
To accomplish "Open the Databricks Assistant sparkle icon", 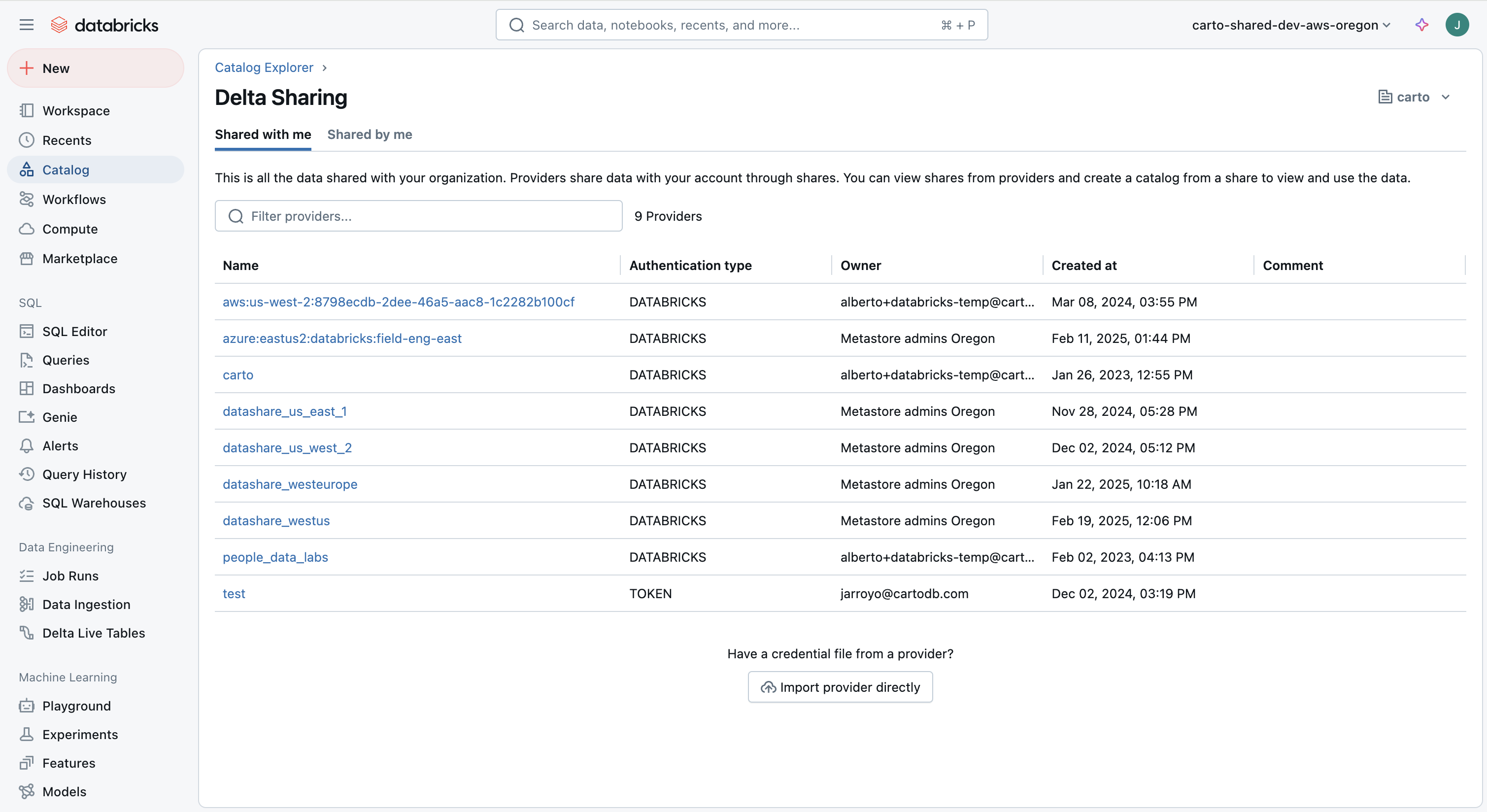I will click(x=1422, y=25).
